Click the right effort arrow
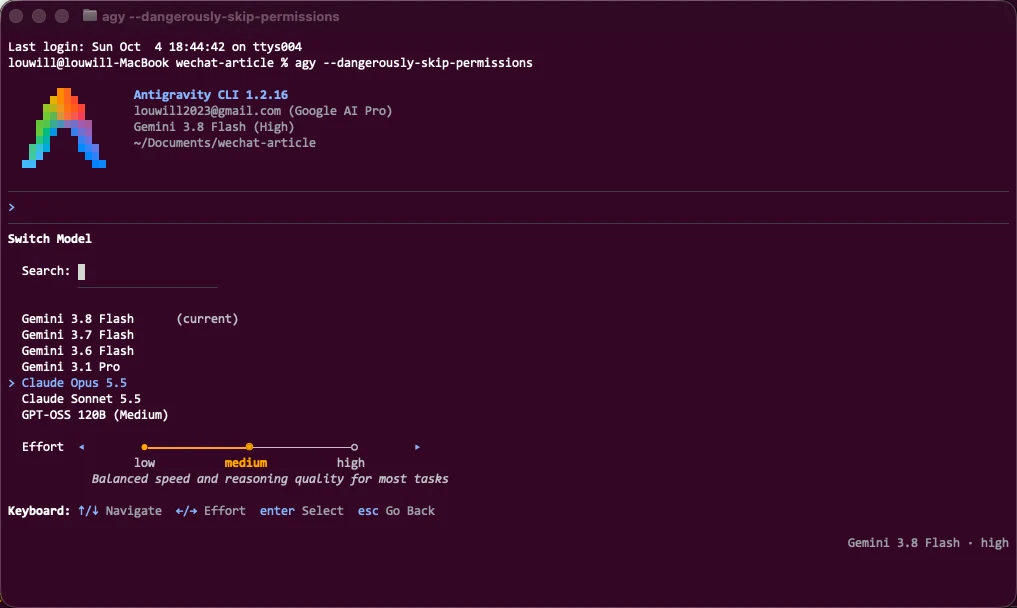 [417, 447]
